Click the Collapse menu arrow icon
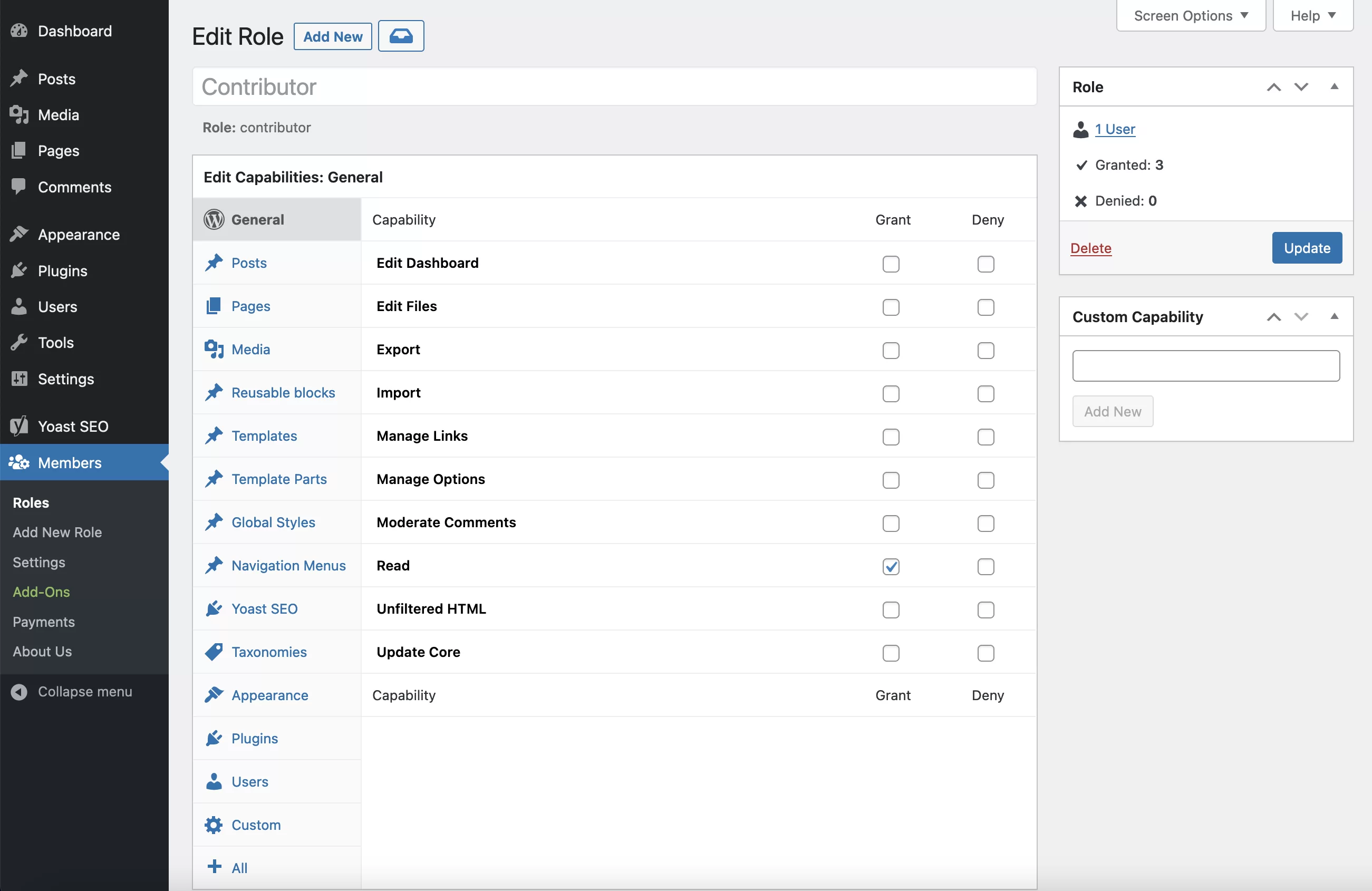The image size is (1372, 891). coord(19,692)
